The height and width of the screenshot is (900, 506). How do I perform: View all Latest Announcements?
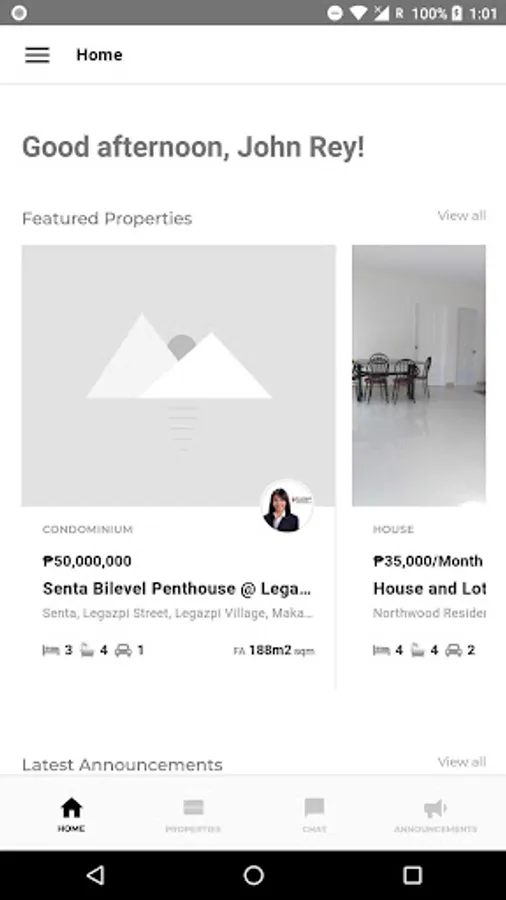tap(462, 762)
